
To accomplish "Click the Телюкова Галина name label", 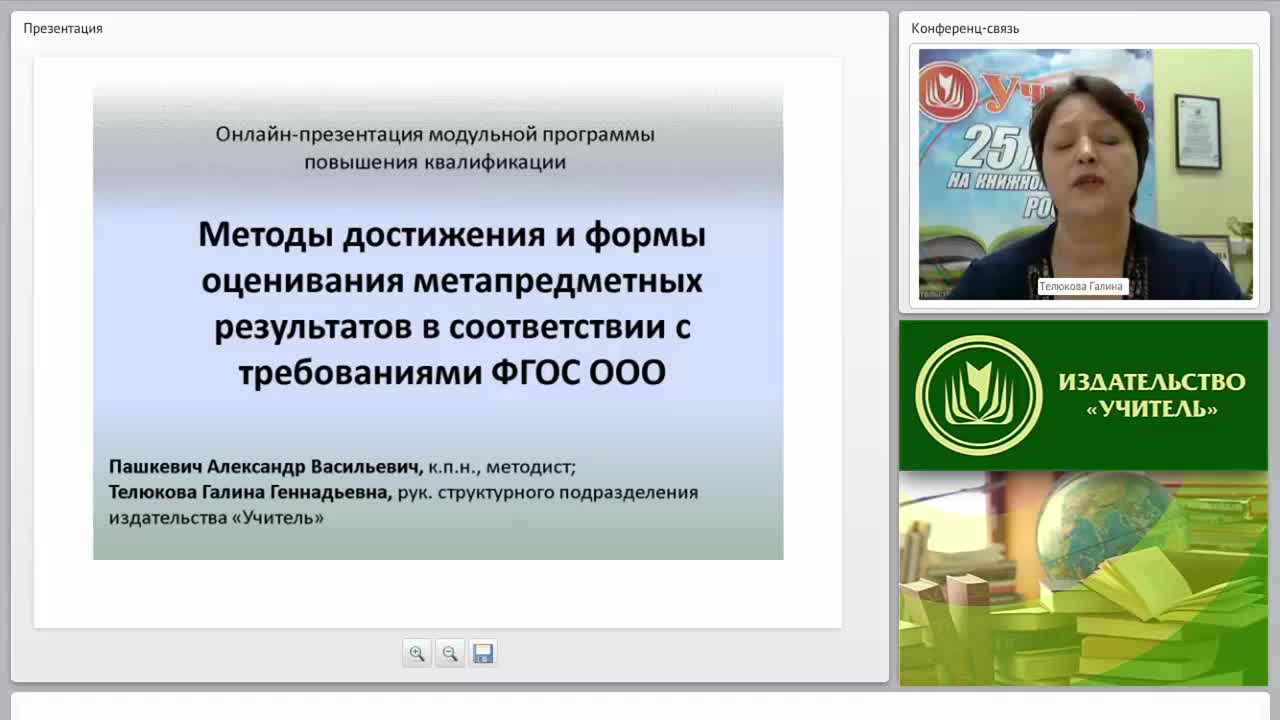I will pyautogui.click(x=1082, y=286).
